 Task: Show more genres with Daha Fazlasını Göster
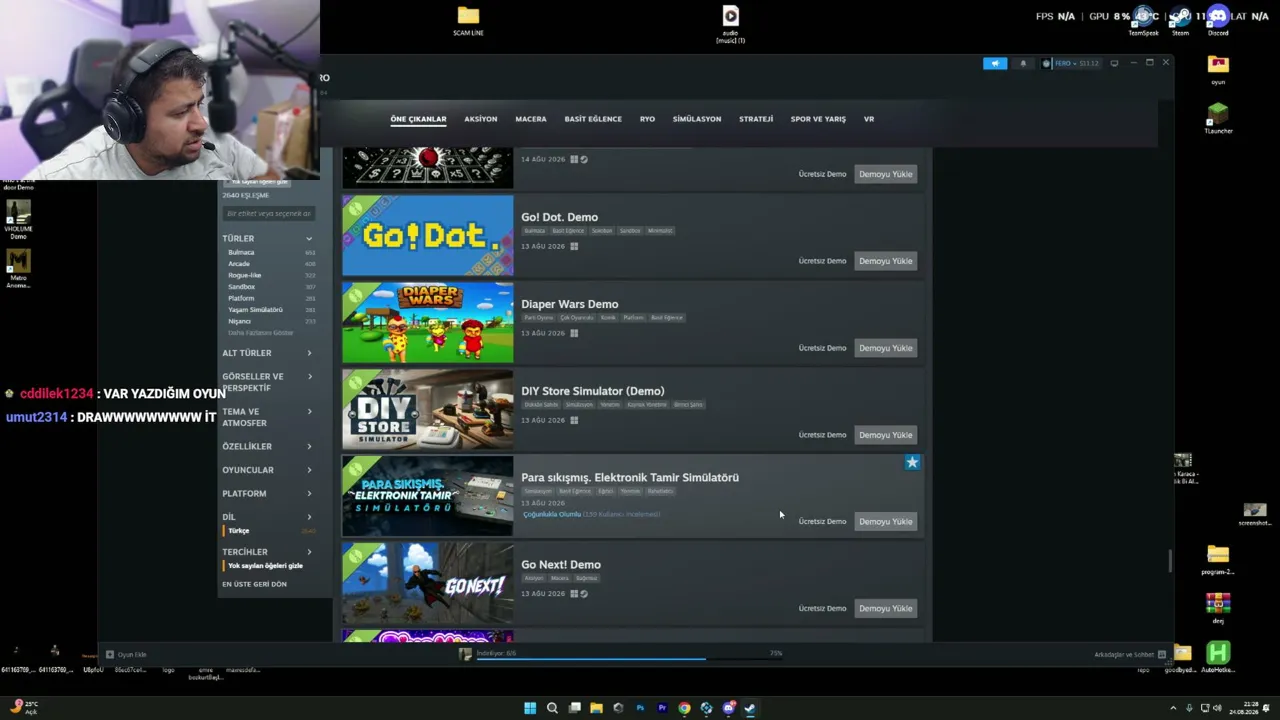(261, 333)
